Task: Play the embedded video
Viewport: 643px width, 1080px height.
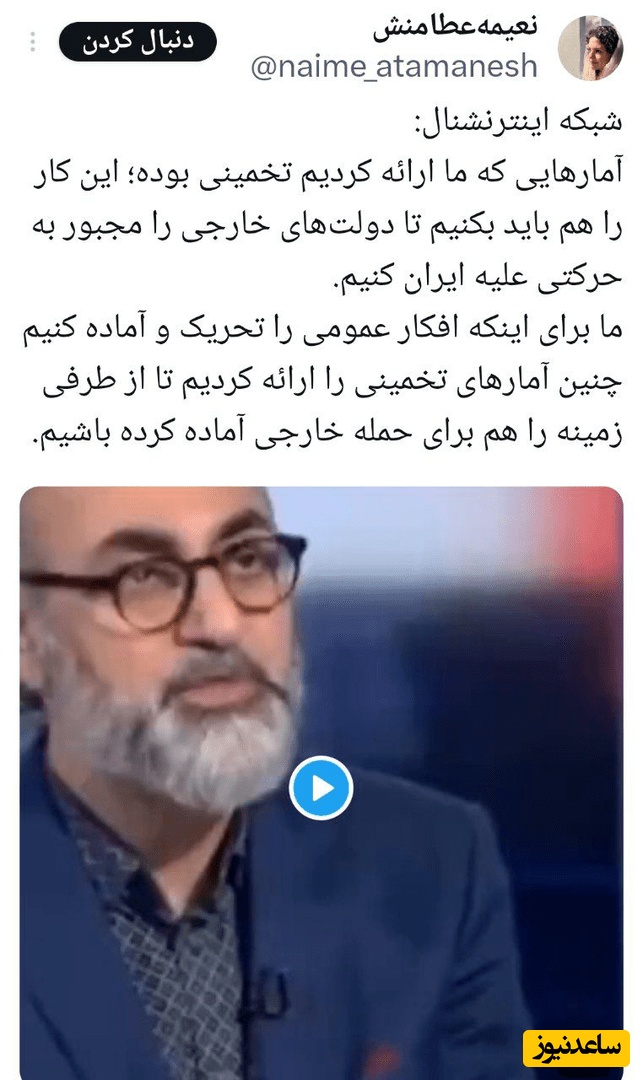Action: pos(321,788)
